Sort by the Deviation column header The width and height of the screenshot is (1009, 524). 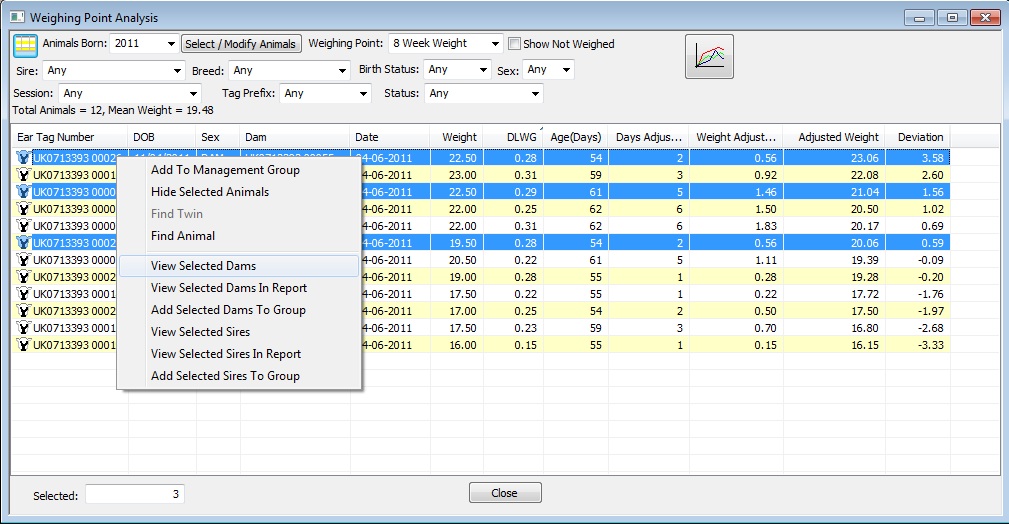(918, 137)
